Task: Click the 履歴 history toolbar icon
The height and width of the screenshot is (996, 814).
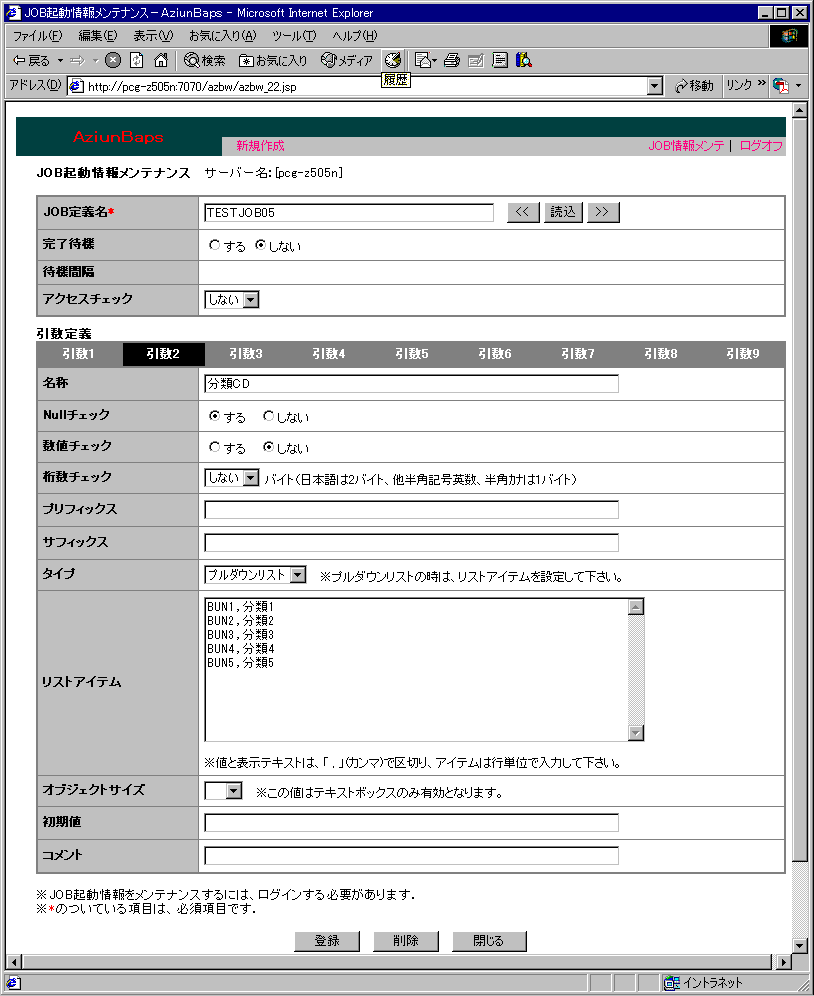Action: [x=393, y=60]
